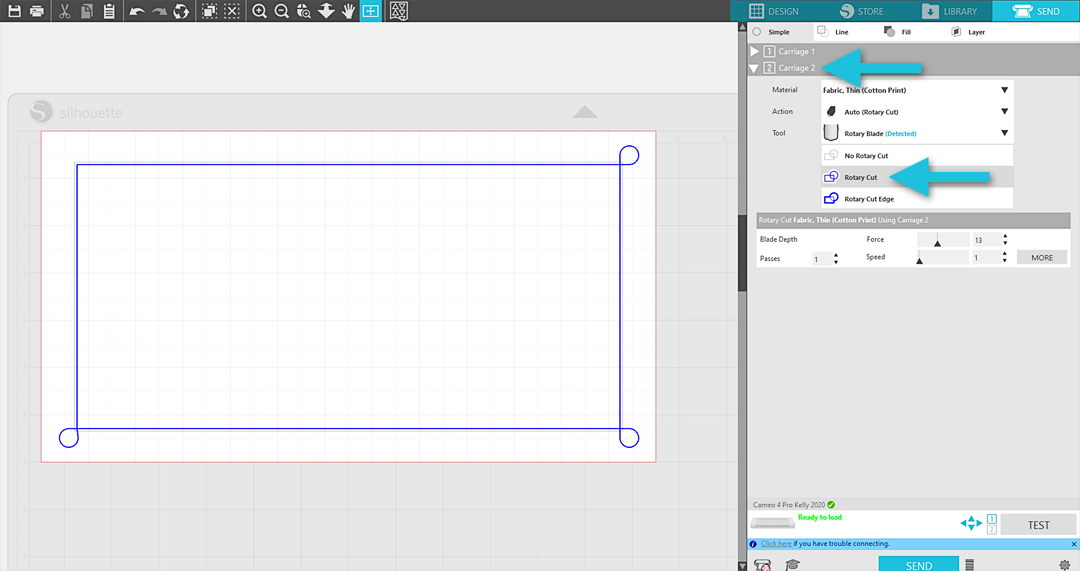
Task: Switch to the SEND tab
Action: [x=1036, y=11]
